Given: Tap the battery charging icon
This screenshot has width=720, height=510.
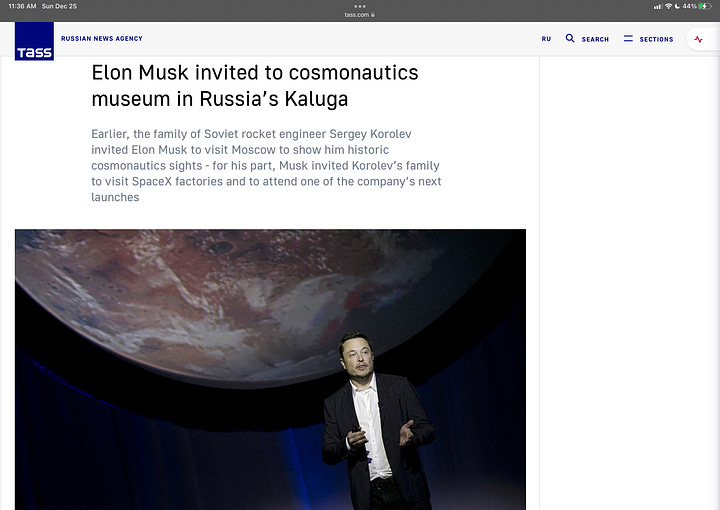Looking at the screenshot, I should [x=705, y=6].
